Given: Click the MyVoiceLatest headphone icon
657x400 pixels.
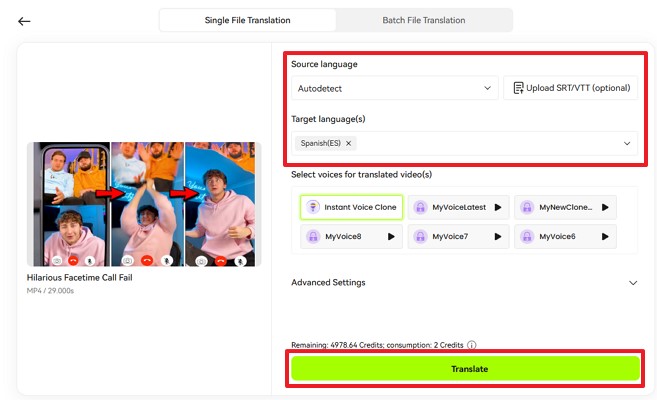Looking at the screenshot, I should pyautogui.click(x=420, y=207).
